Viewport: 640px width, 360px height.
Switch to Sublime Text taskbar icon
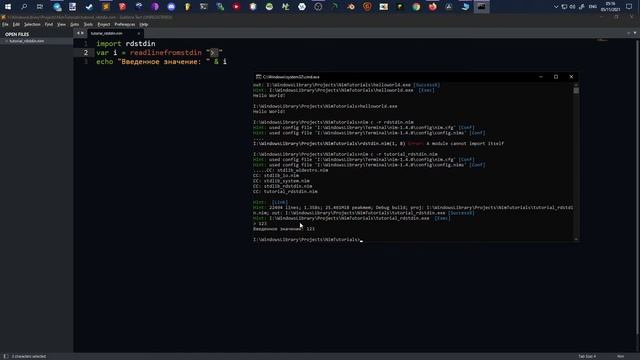click(x=106, y=7)
